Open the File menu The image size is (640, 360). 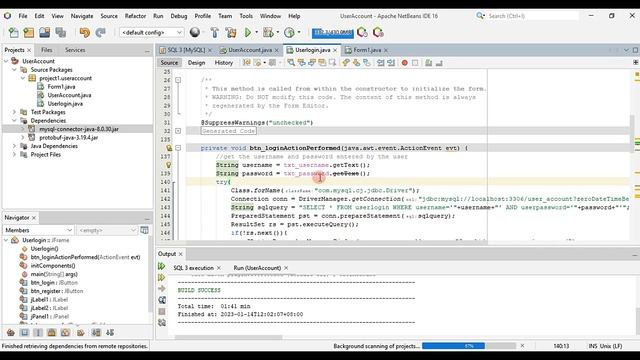pyautogui.click(x=23, y=16)
